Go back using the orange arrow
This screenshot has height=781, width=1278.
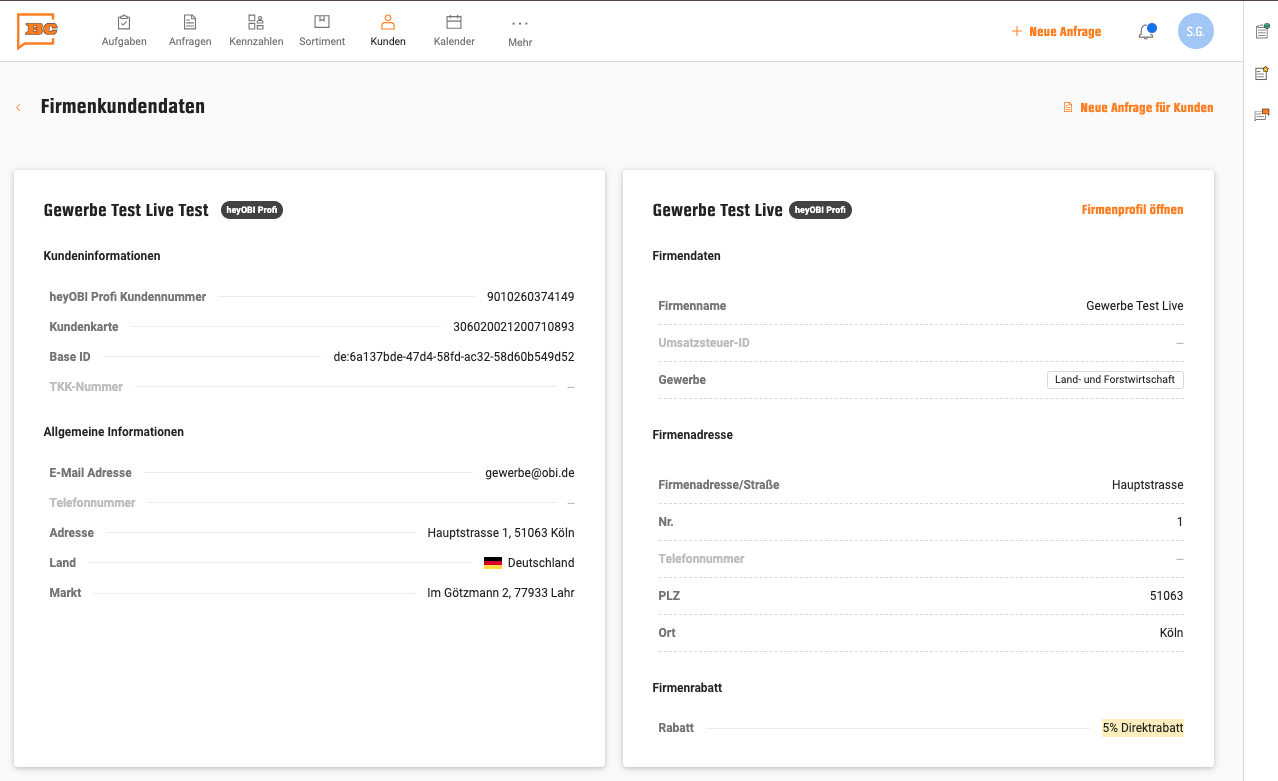[x=18, y=107]
